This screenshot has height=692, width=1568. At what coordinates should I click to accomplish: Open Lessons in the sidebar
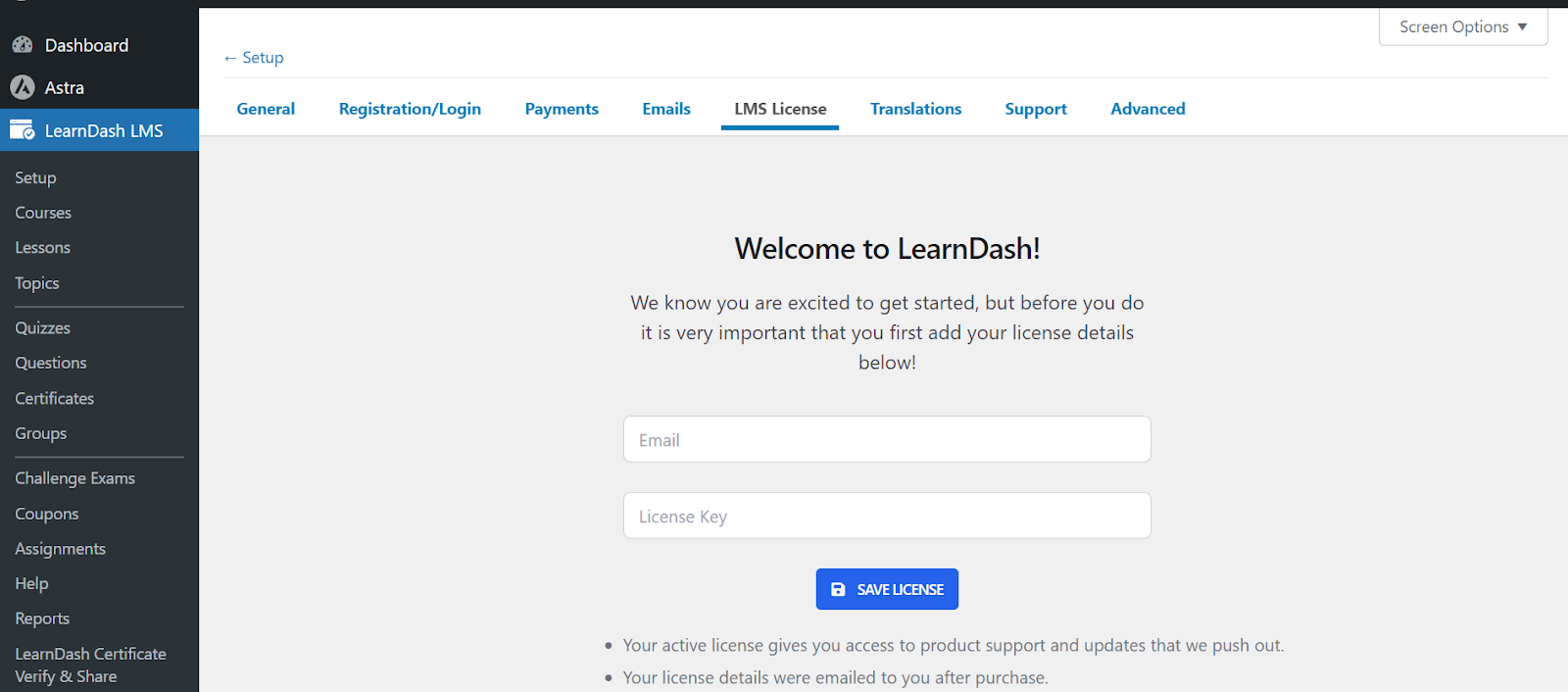pos(42,248)
